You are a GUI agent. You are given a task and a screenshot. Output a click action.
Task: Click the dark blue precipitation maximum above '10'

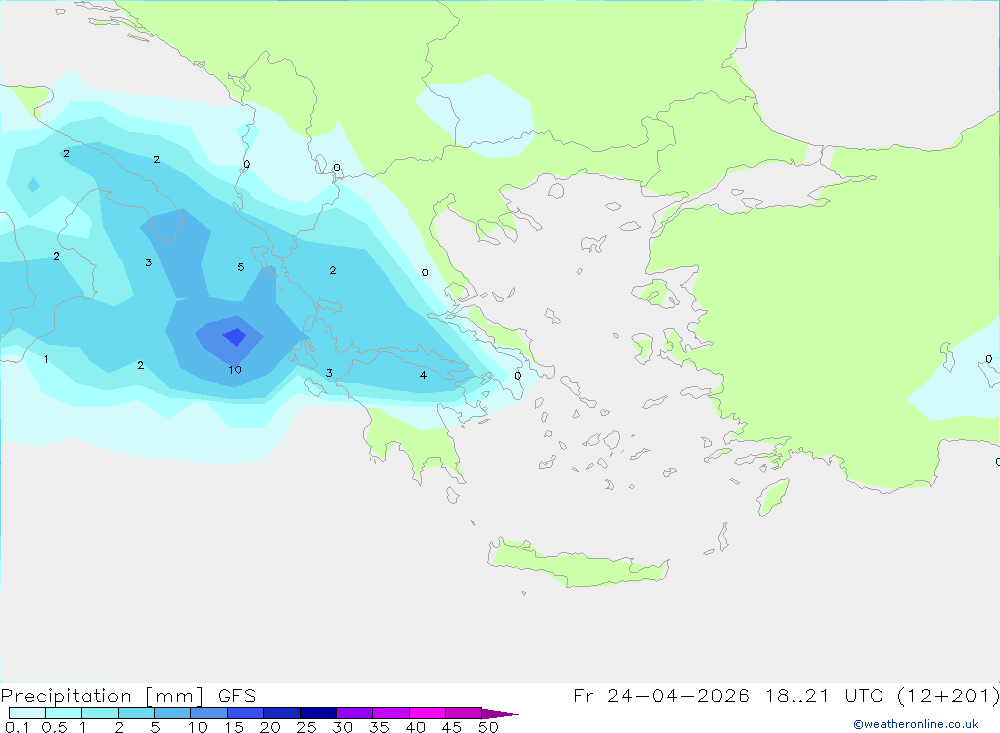(x=235, y=336)
